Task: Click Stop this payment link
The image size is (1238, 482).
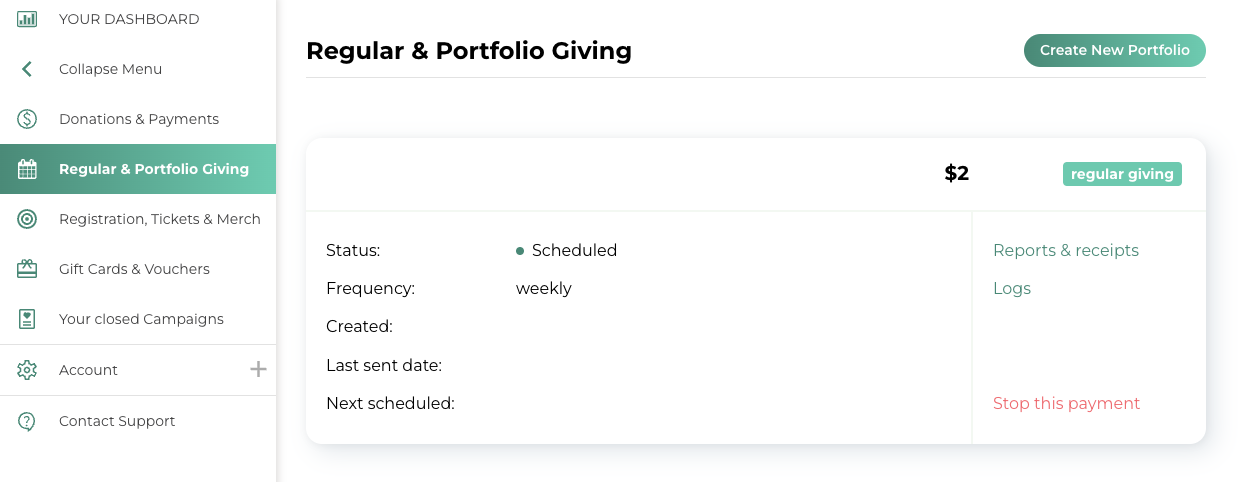Action: click(1066, 403)
